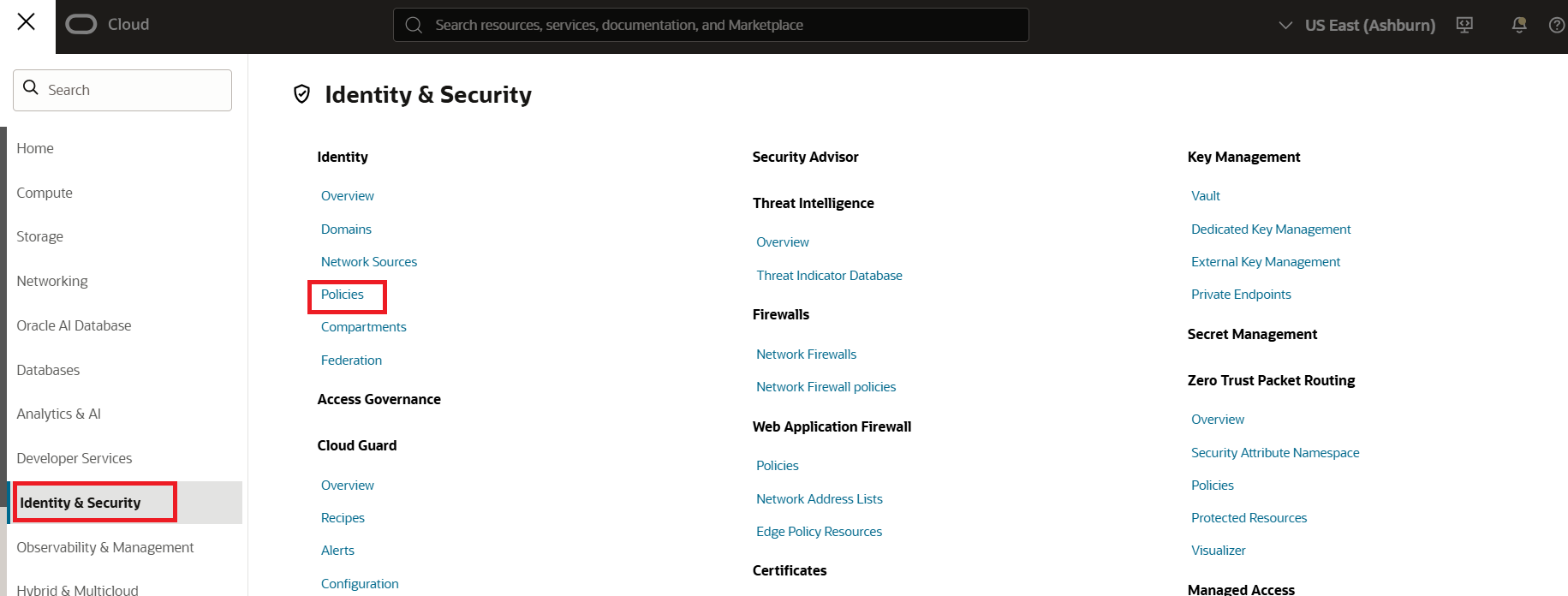Open the Identity Overview link
The height and width of the screenshot is (596, 1568).
[348, 196]
